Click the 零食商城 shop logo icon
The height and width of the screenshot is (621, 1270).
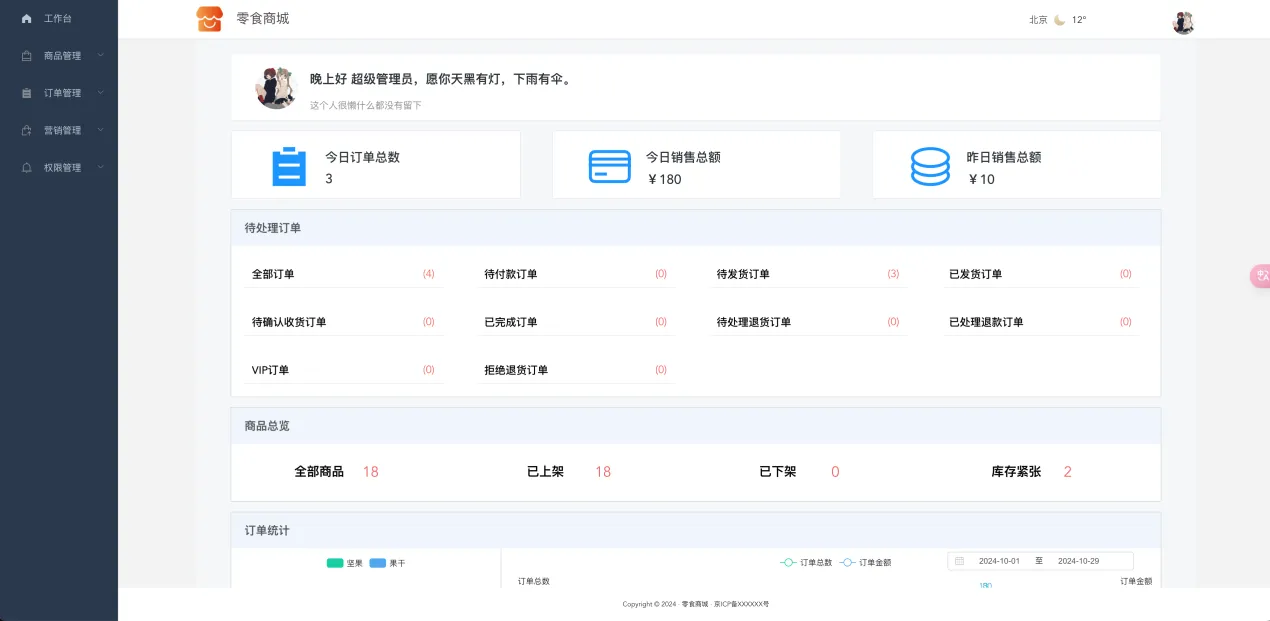coord(209,19)
